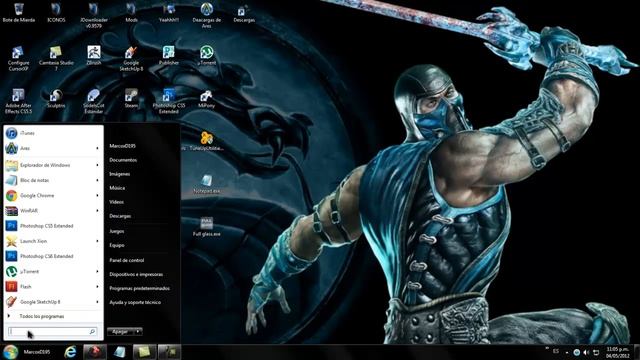Click the network icon in the system tray

(x=596, y=352)
